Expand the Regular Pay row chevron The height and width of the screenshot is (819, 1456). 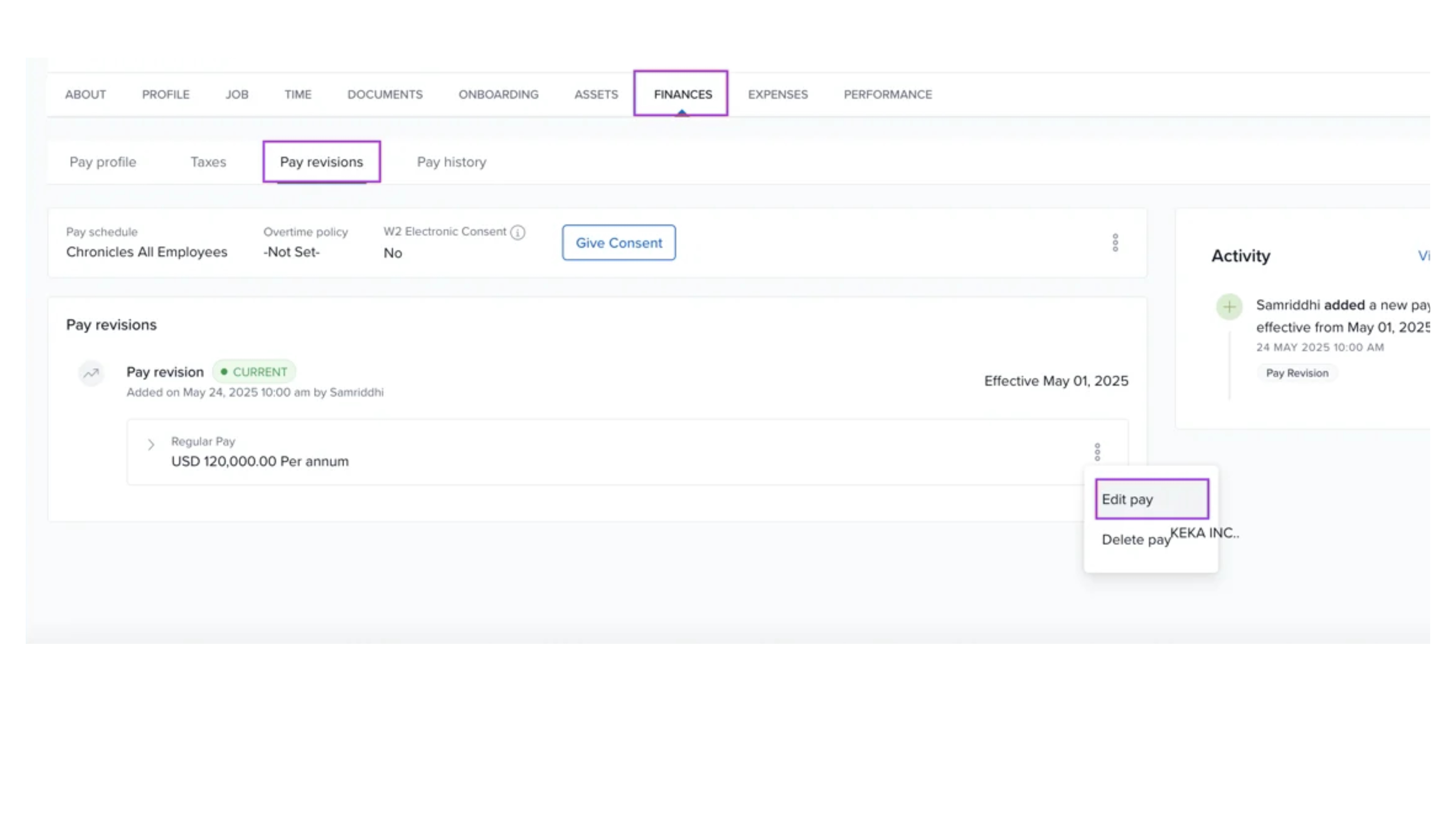pyautogui.click(x=151, y=445)
